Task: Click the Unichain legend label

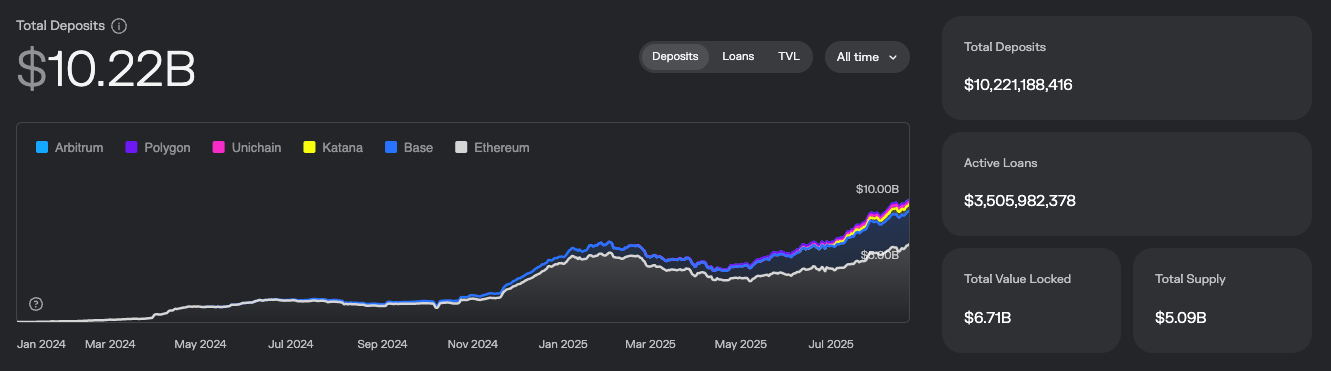Action: tap(256, 148)
